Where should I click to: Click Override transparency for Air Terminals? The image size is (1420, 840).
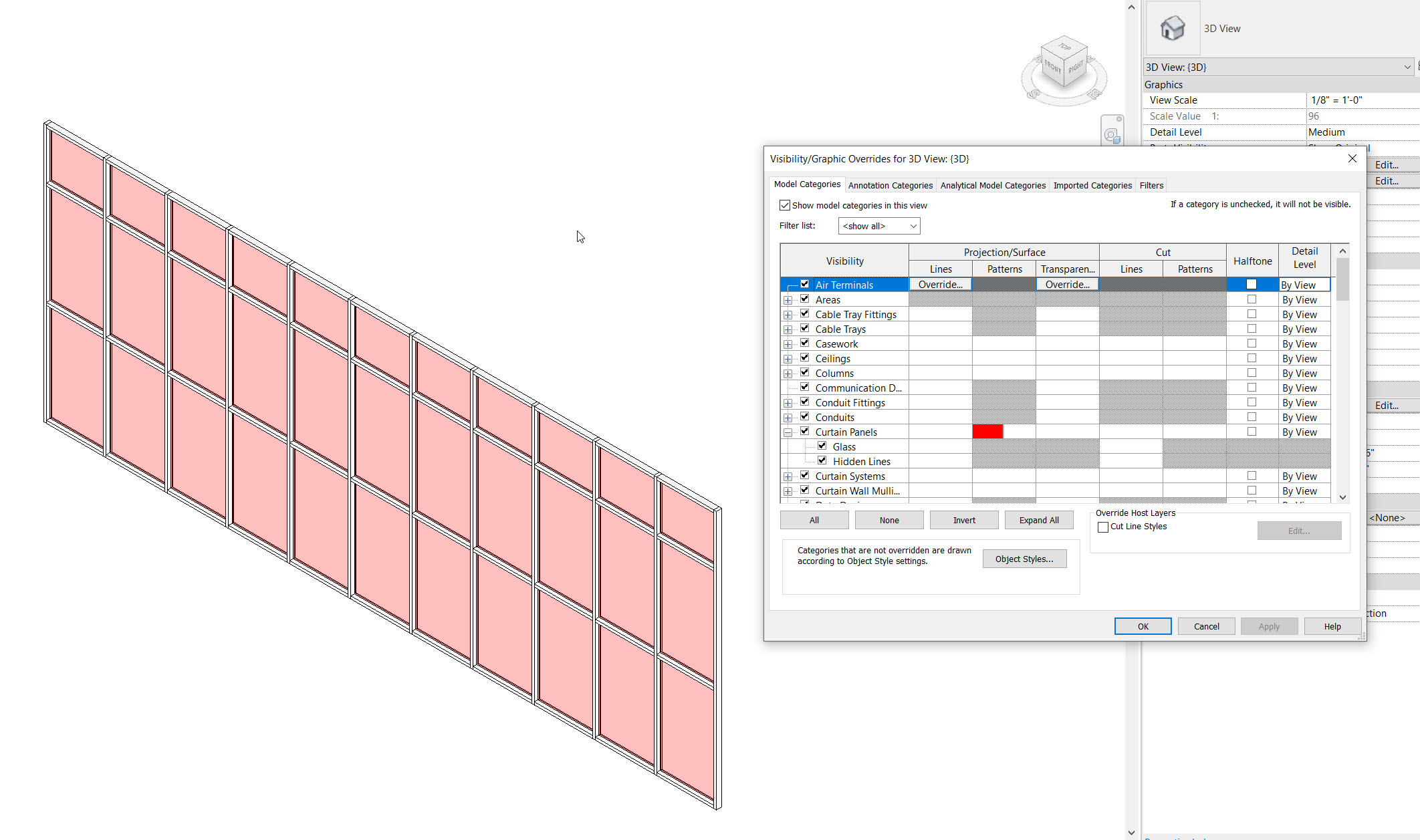coord(1067,284)
